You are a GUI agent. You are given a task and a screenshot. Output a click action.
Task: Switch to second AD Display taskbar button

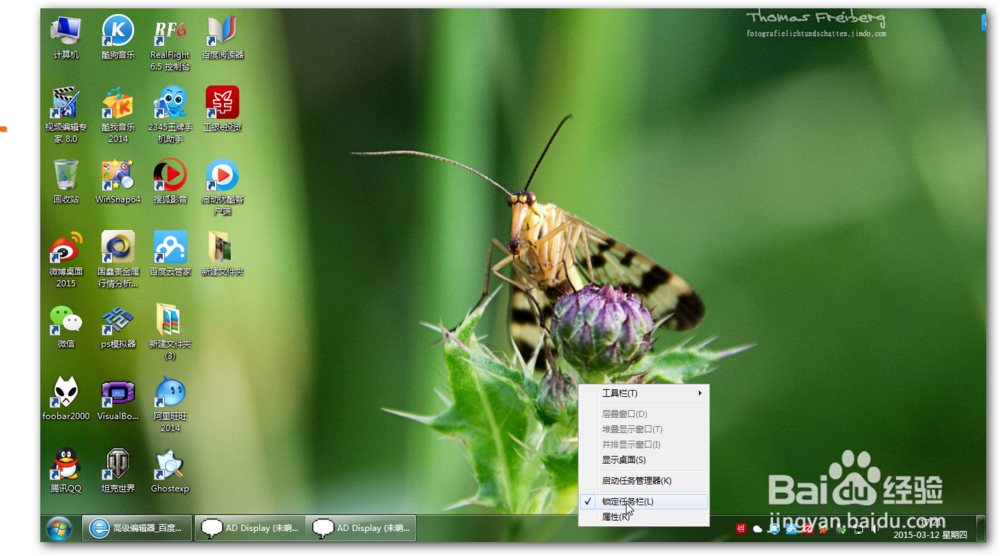[361, 528]
